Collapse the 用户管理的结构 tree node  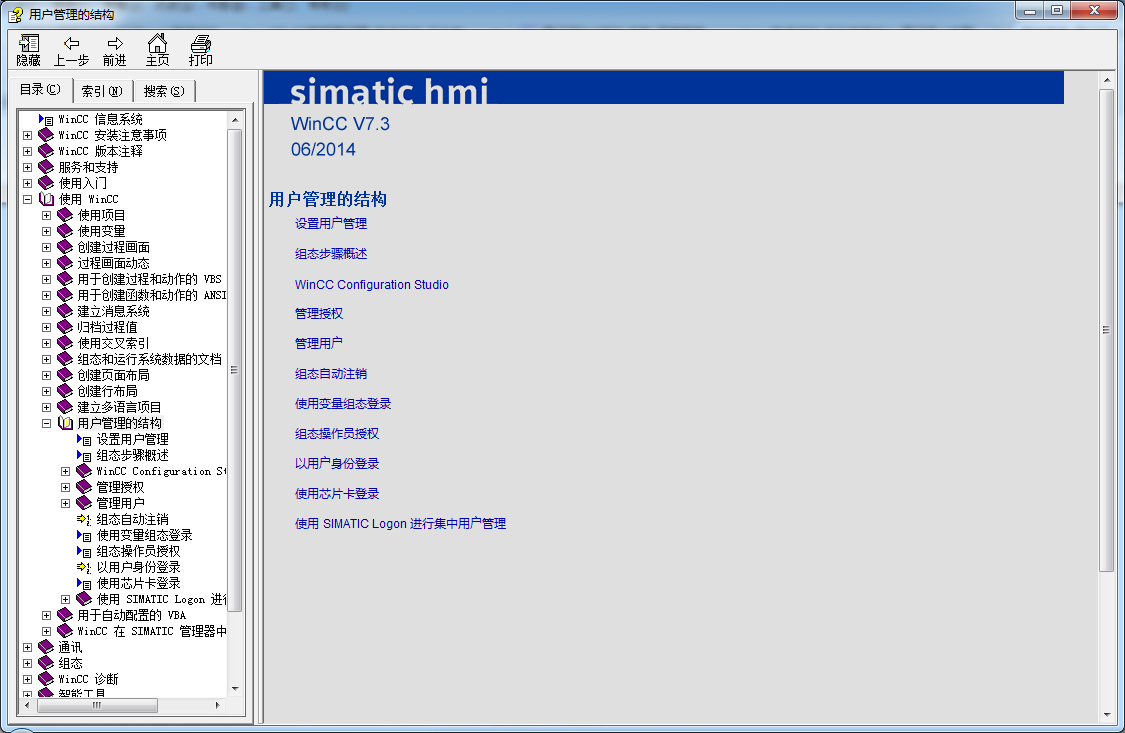pos(47,423)
